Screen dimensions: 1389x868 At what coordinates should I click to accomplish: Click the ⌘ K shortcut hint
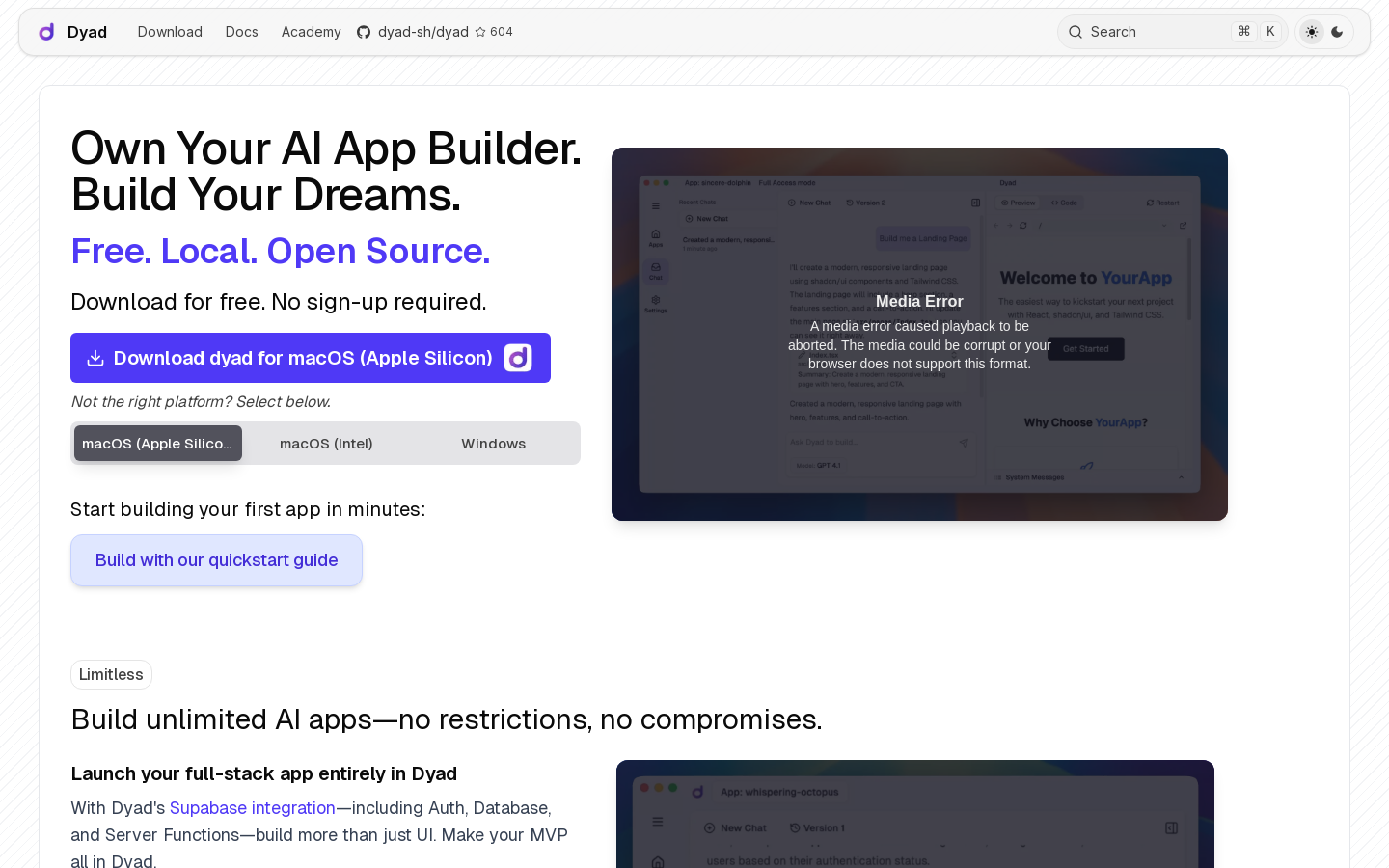click(x=1256, y=32)
